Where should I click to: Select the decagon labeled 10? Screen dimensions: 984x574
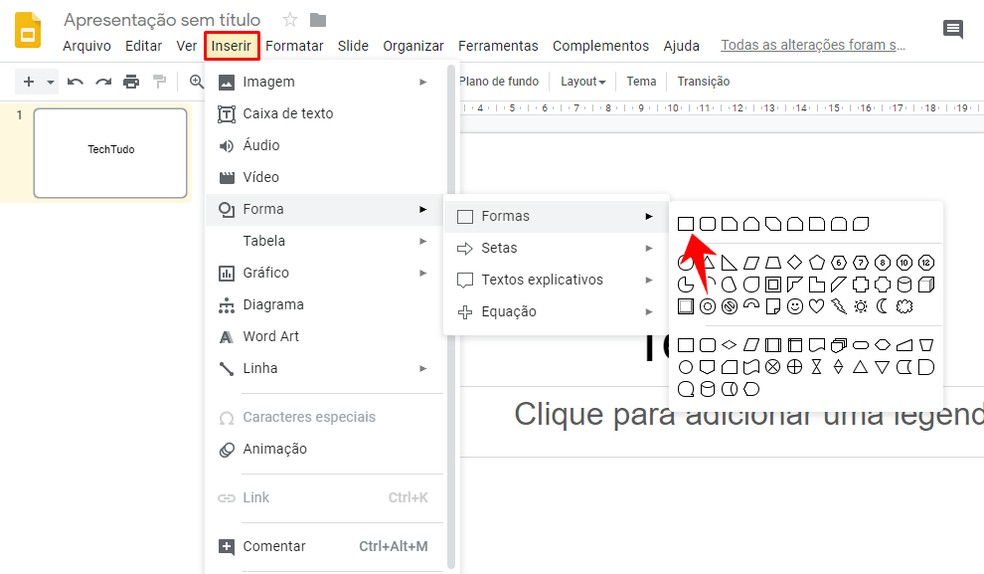coord(904,262)
